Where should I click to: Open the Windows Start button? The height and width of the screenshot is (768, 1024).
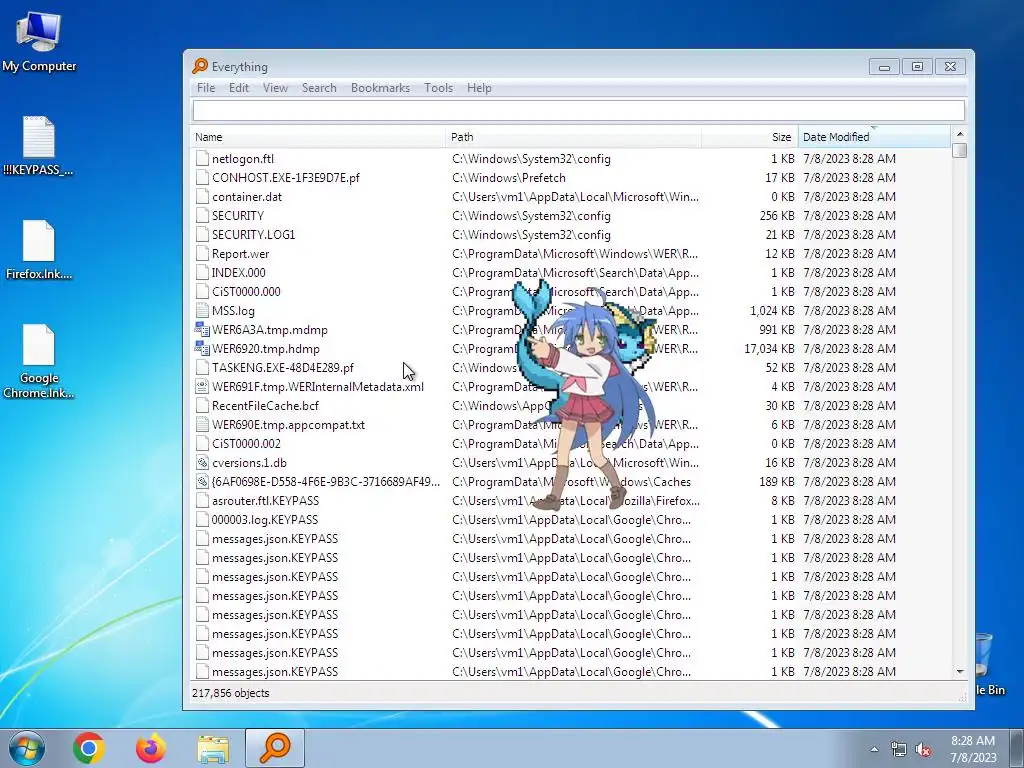(27, 748)
